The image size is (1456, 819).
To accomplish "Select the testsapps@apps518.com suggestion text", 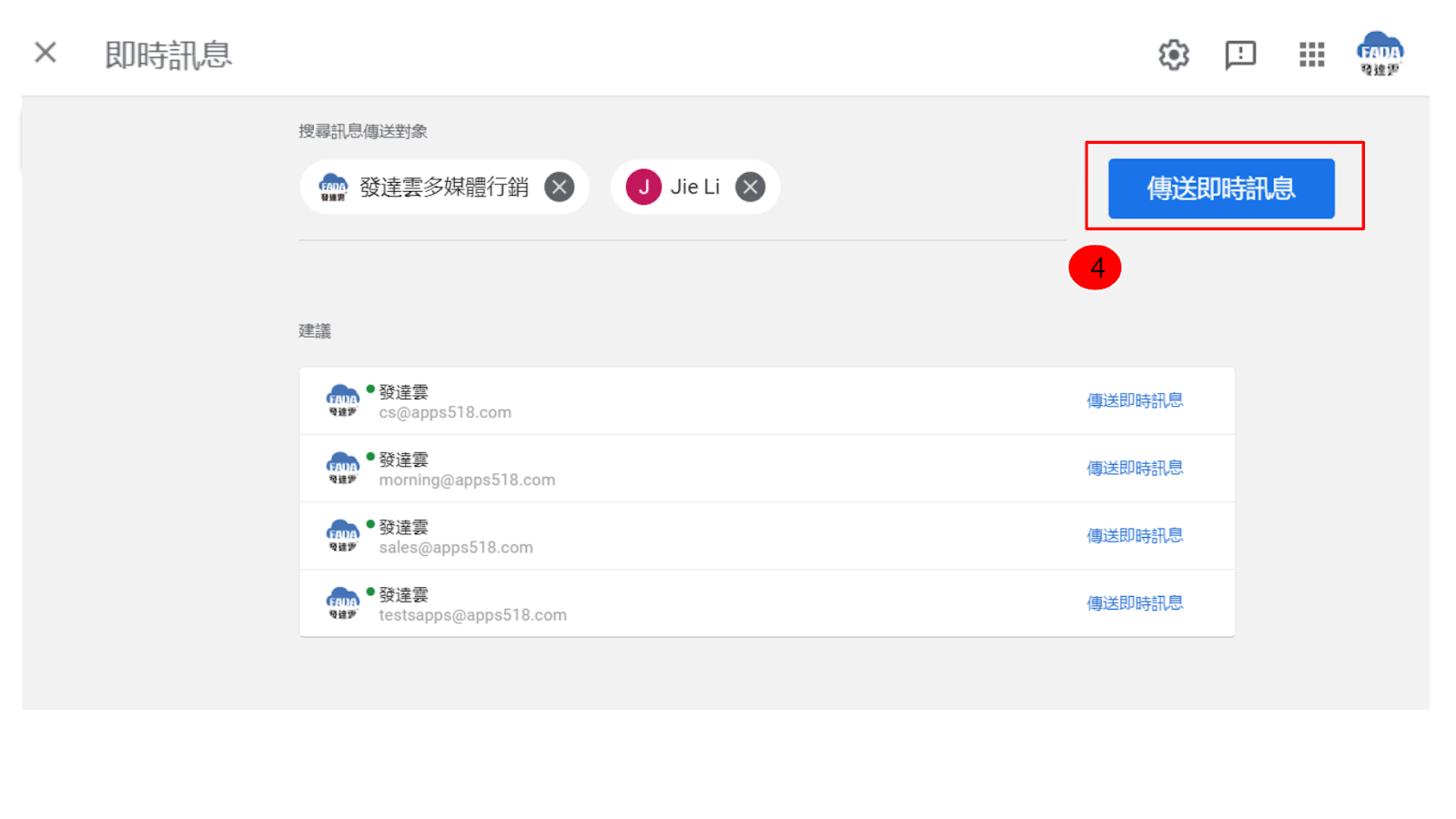I will tap(472, 615).
